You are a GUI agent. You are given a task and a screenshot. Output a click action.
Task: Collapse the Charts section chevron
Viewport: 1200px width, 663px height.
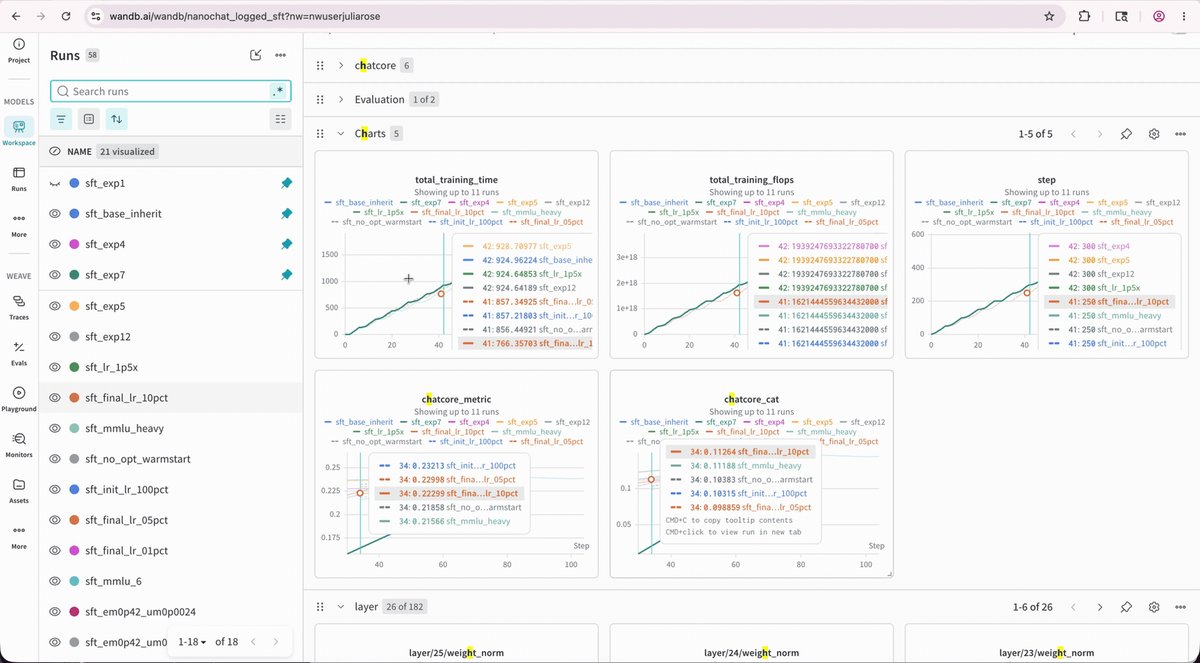coord(341,133)
